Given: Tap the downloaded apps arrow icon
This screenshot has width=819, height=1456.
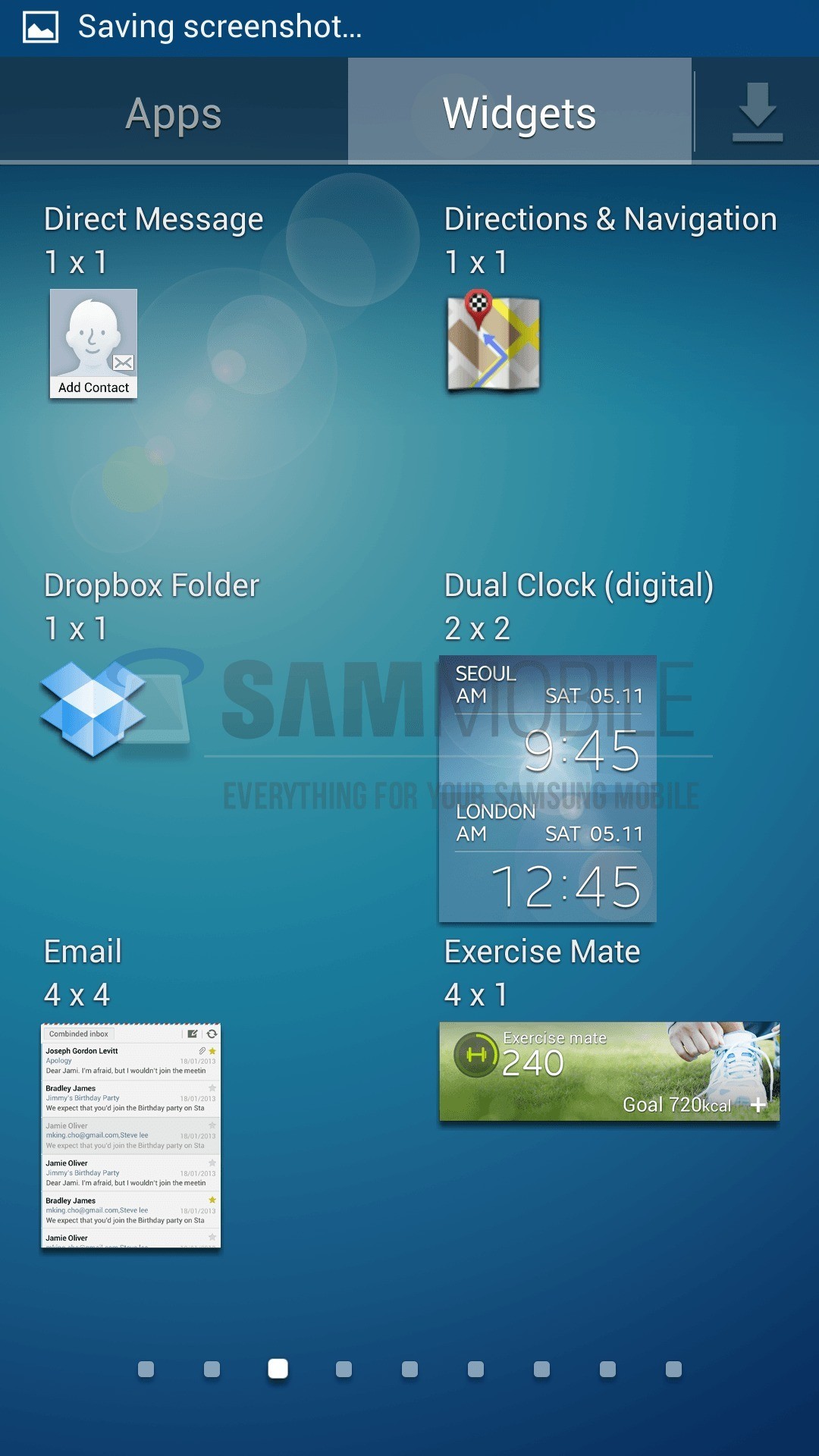Looking at the screenshot, I should click(x=757, y=112).
